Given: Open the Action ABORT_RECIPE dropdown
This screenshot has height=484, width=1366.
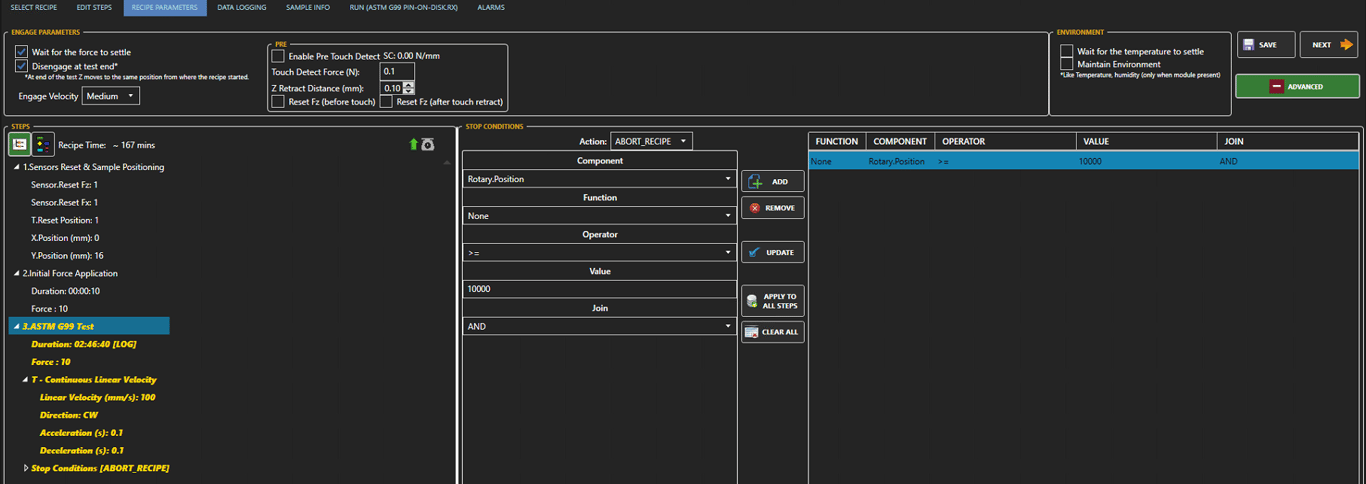Looking at the screenshot, I should [652, 142].
